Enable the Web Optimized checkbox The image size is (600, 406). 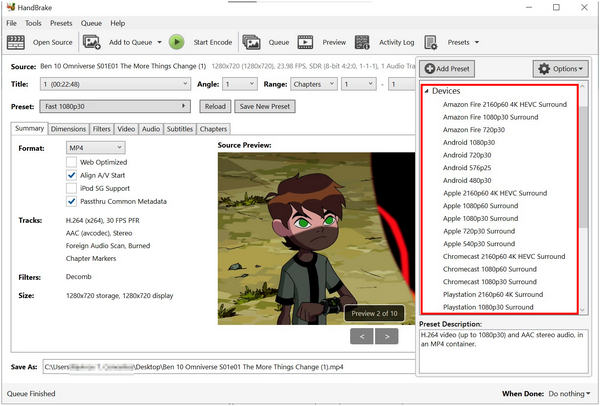tap(72, 161)
